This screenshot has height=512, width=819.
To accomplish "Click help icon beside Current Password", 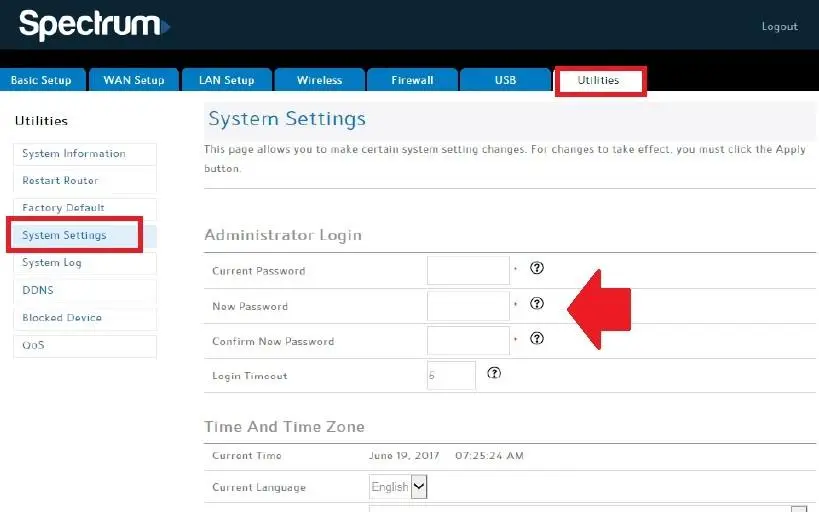I will (537, 268).
